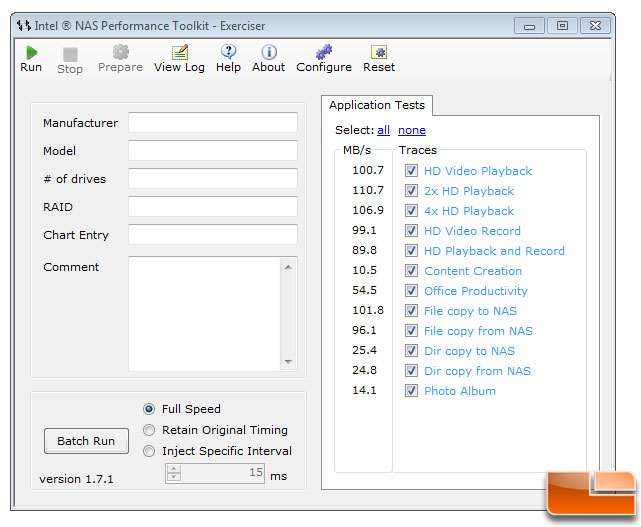Maximize the Exerciser window
Screen dimensions: 641x527
coord(562,26)
